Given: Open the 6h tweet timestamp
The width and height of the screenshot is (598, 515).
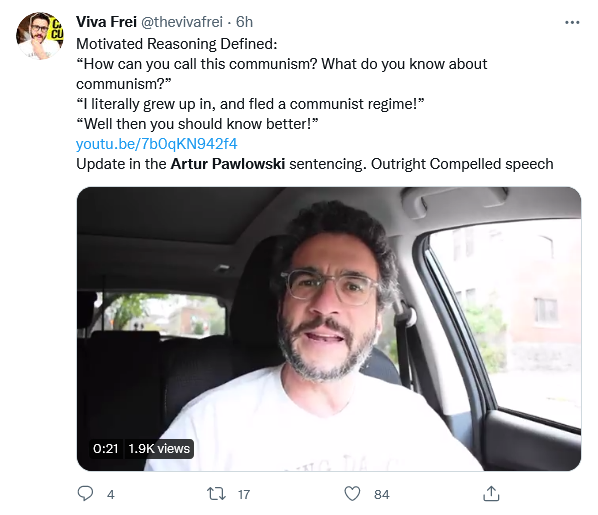Looking at the screenshot, I should [244, 22].
